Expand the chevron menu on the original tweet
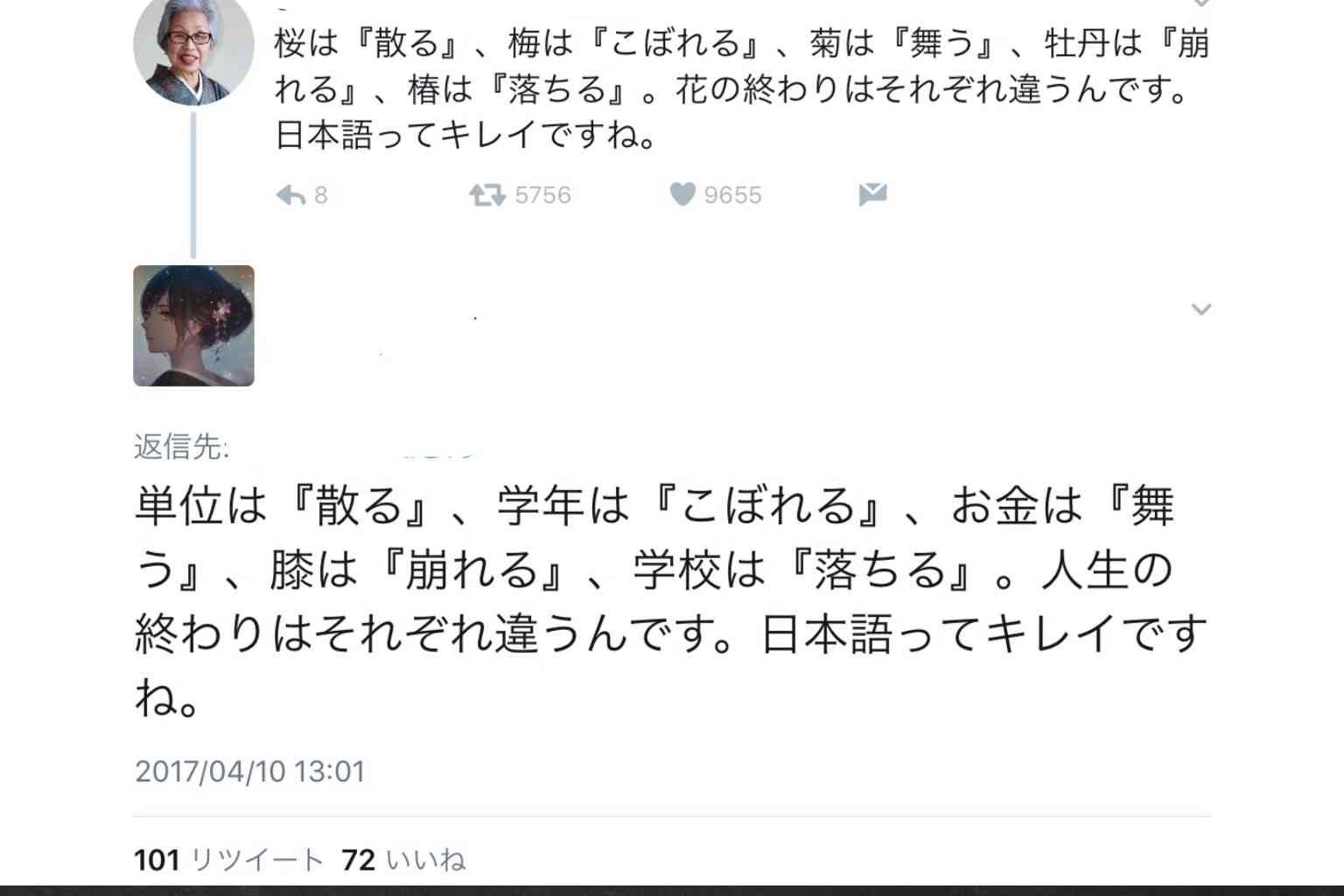Viewport: 1344px width, 896px height. pyautogui.click(x=1201, y=3)
